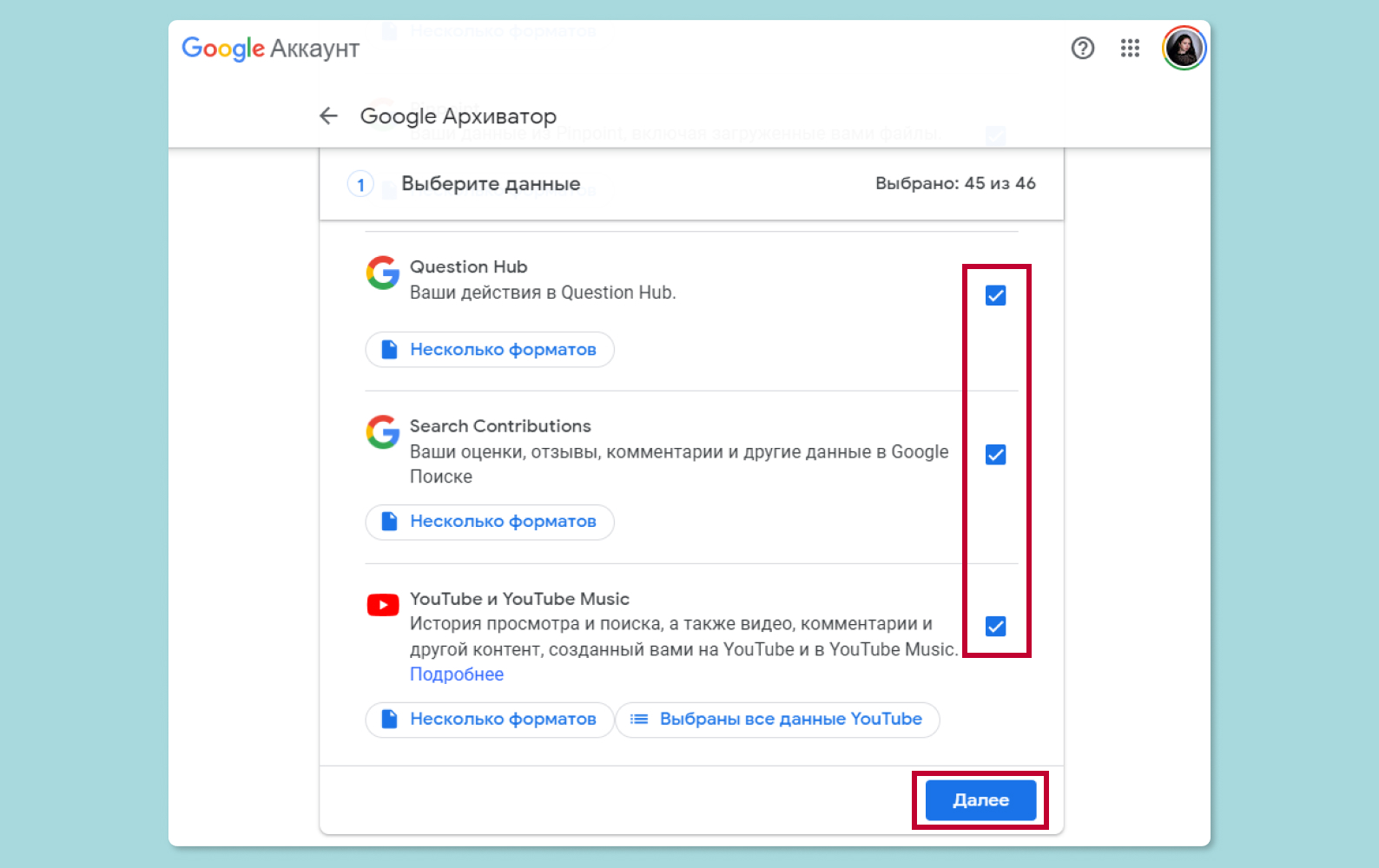Click the Ваши действия в Question Hub description
This screenshot has width=1379, height=868.
pyautogui.click(x=543, y=293)
